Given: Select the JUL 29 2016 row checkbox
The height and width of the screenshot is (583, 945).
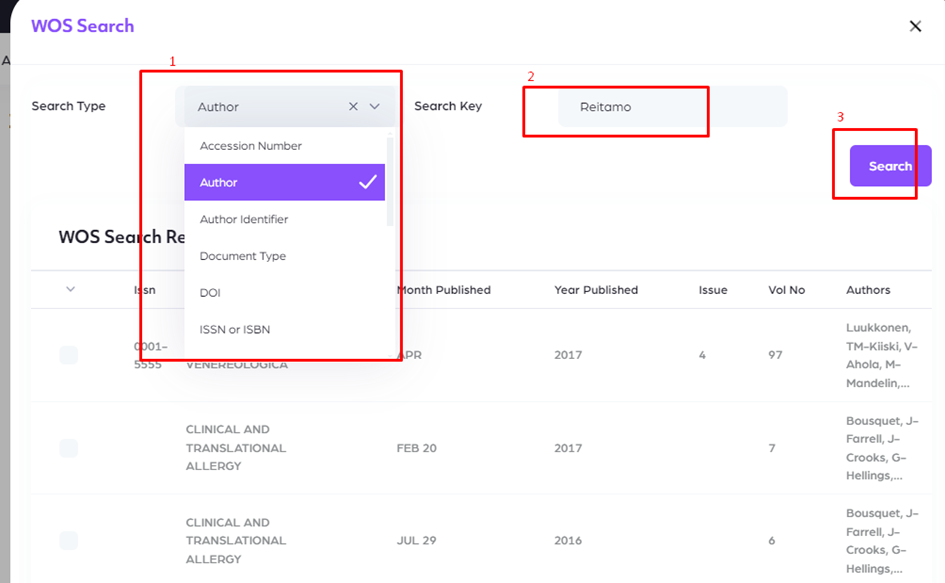Looking at the screenshot, I should click(69, 541).
